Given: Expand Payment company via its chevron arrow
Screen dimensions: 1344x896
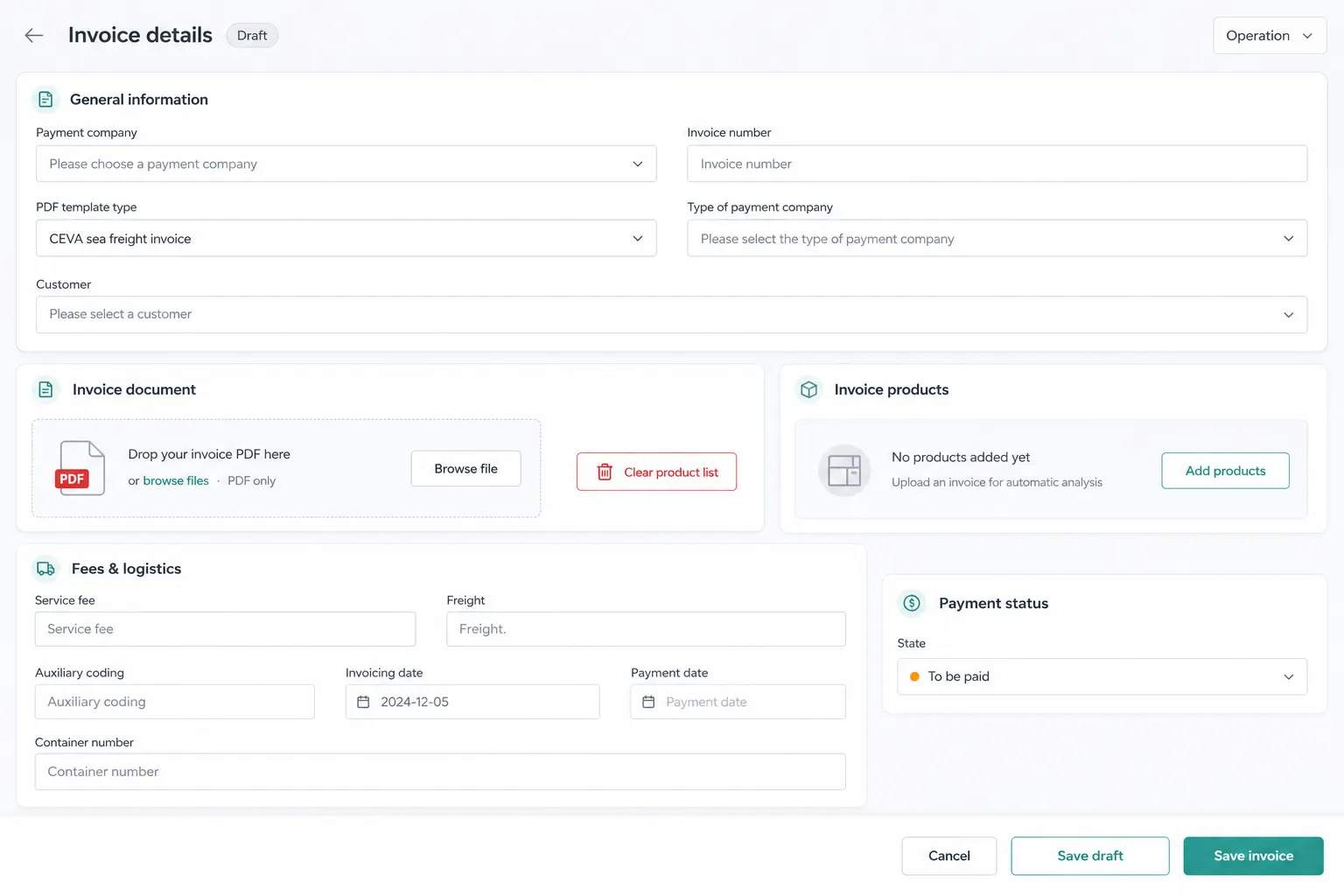Looking at the screenshot, I should tap(638, 164).
